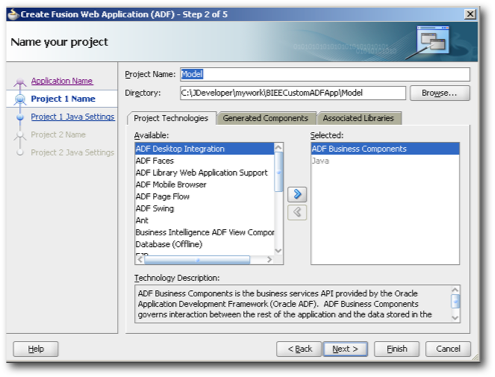
Task: Select ADF Page Flow item
Action: (204, 197)
